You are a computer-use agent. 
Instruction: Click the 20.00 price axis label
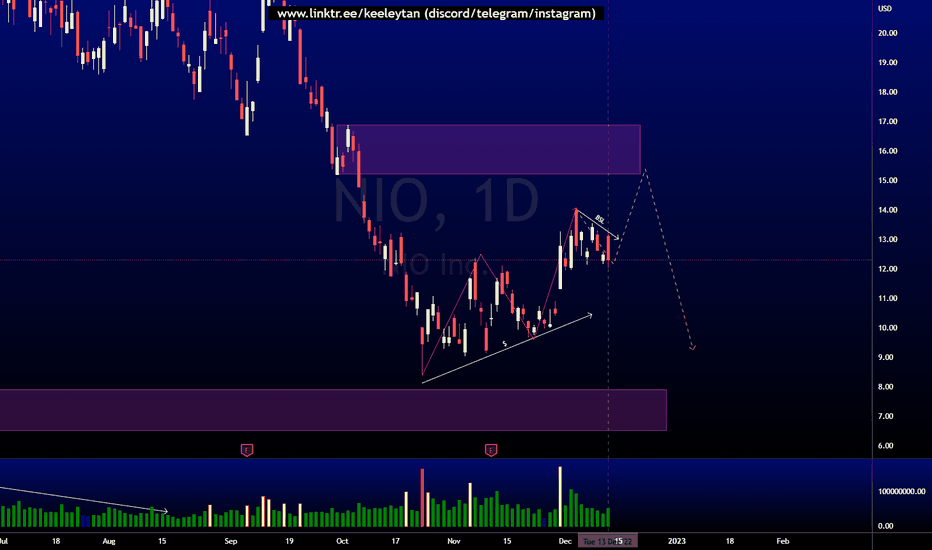pyautogui.click(x=887, y=33)
